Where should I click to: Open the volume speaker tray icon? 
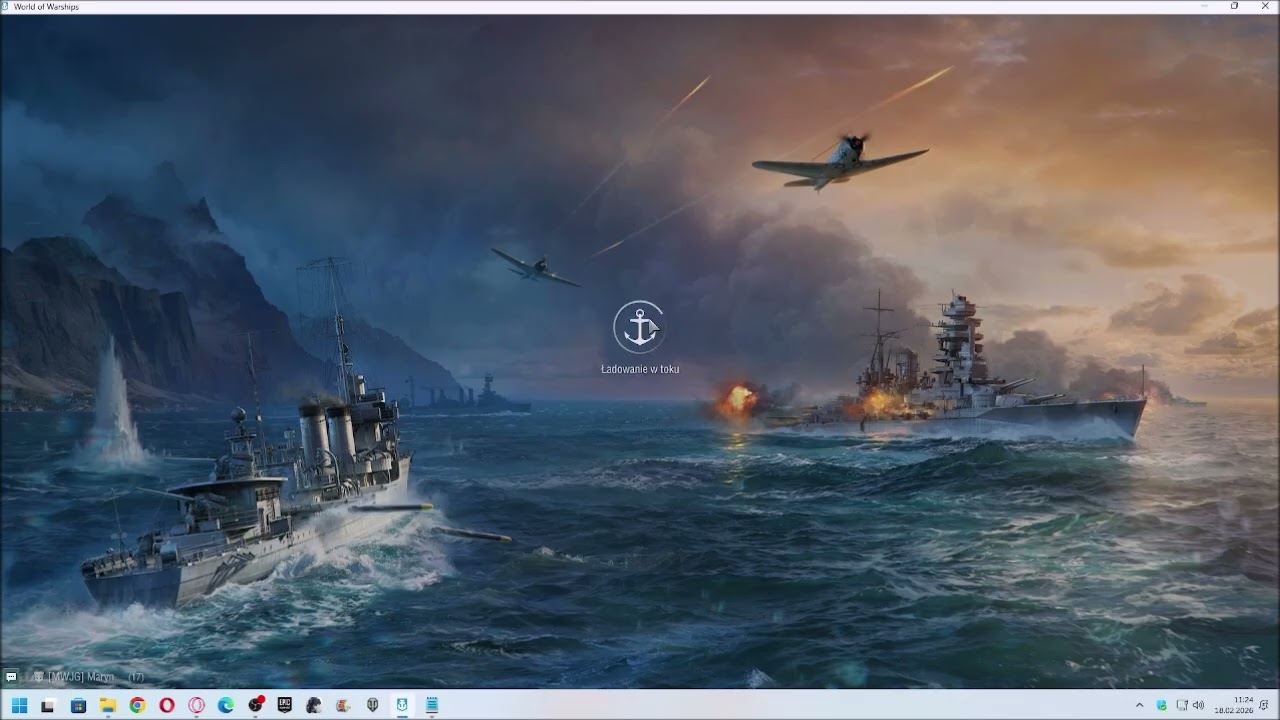coord(1198,705)
